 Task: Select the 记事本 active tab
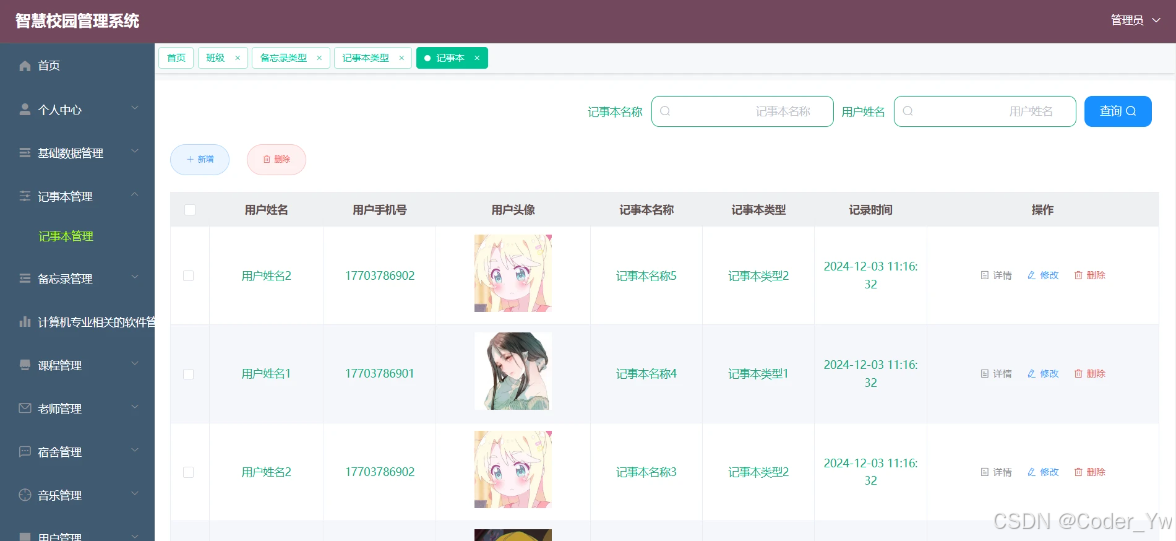[x=451, y=58]
